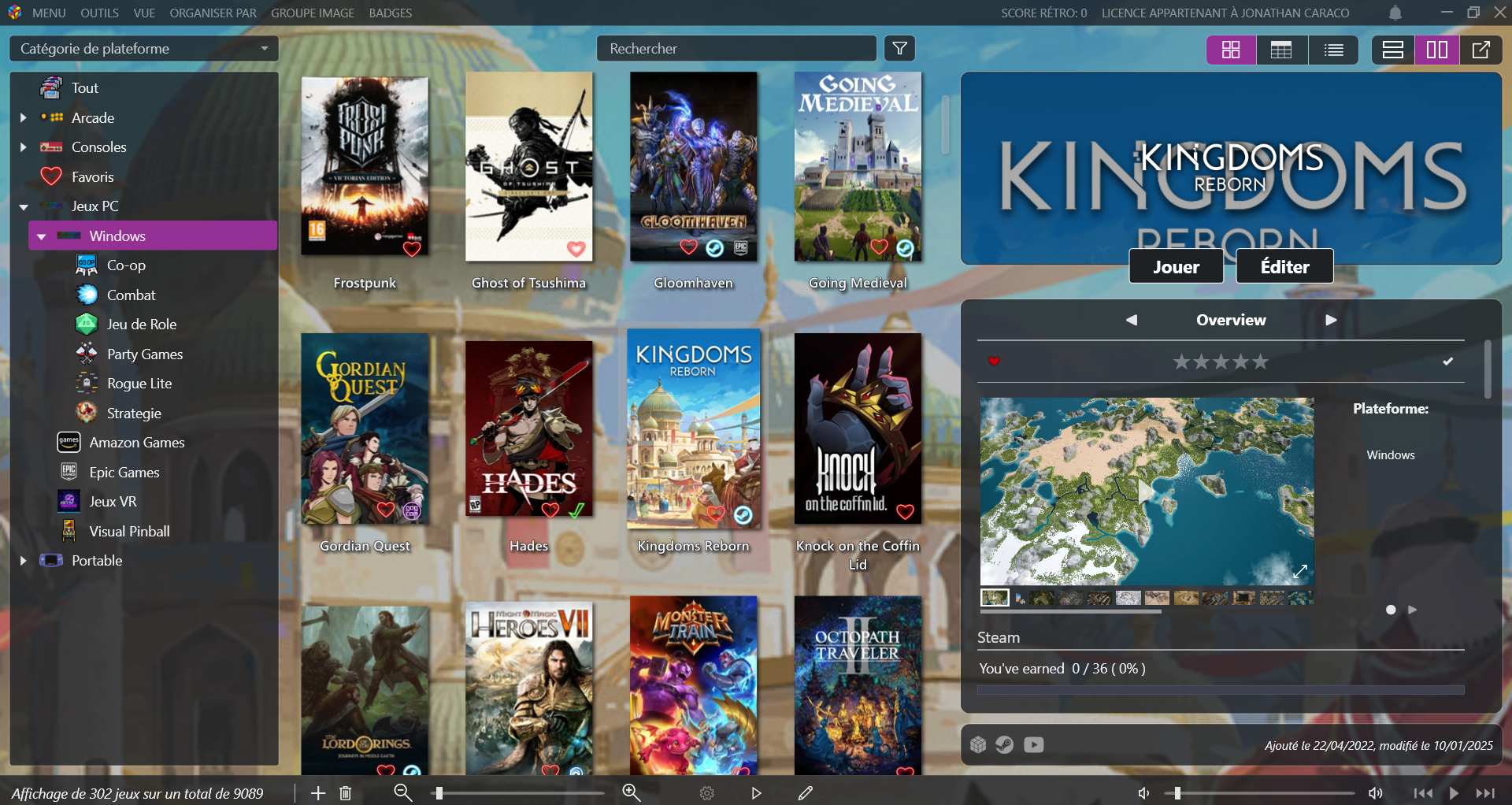Click the zoom out magnifier icon
The image size is (1512, 805).
point(403,793)
